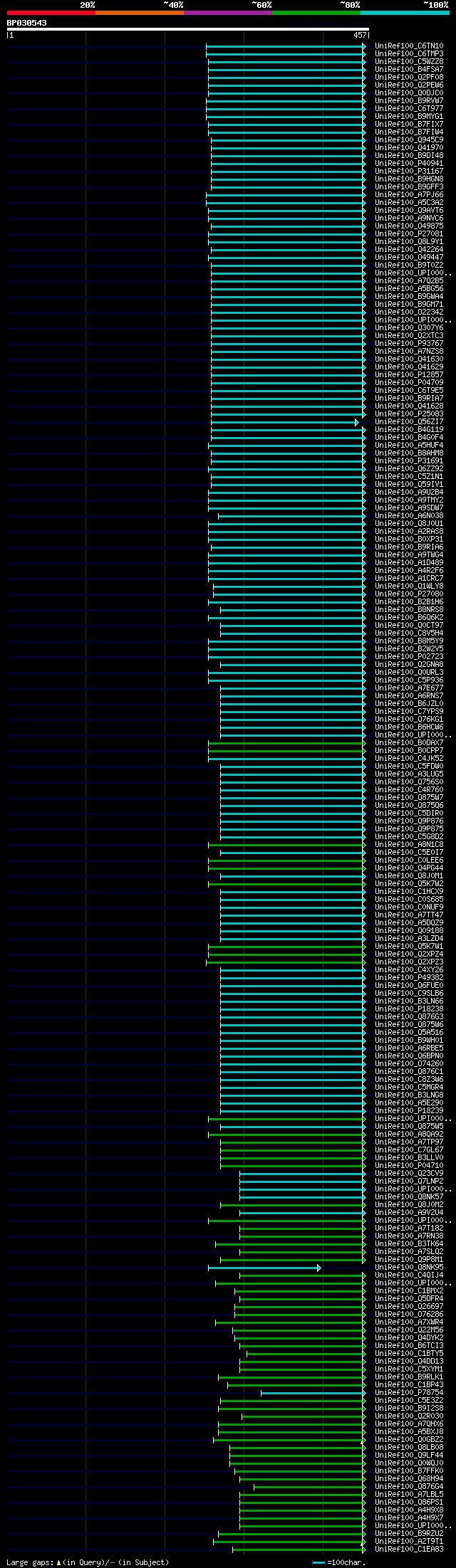The height and width of the screenshot is (1568, 456).
Task: Click the label UniRef100_P40941
Action: [409, 163]
